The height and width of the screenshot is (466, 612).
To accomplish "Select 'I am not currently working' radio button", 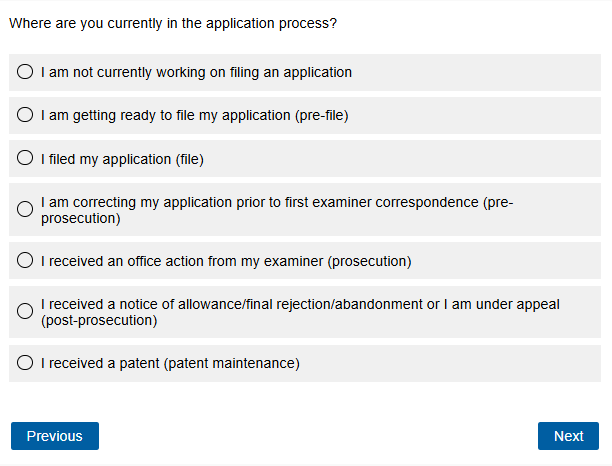I will tap(26, 72).
